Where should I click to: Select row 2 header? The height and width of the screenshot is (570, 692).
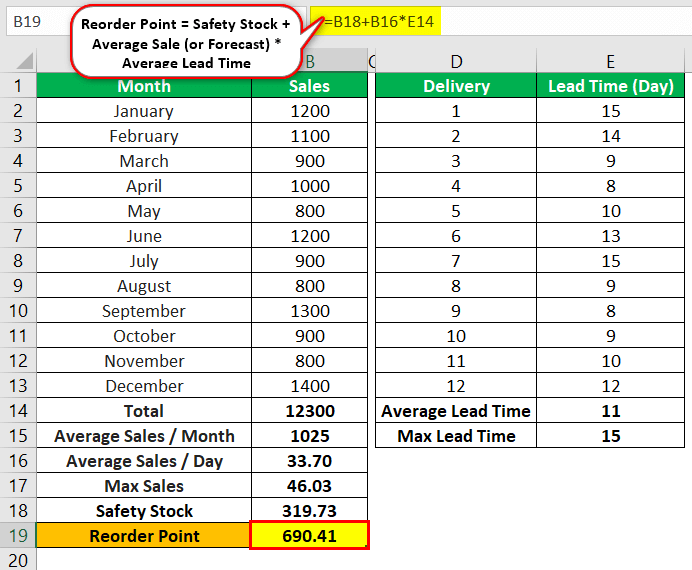18,111
